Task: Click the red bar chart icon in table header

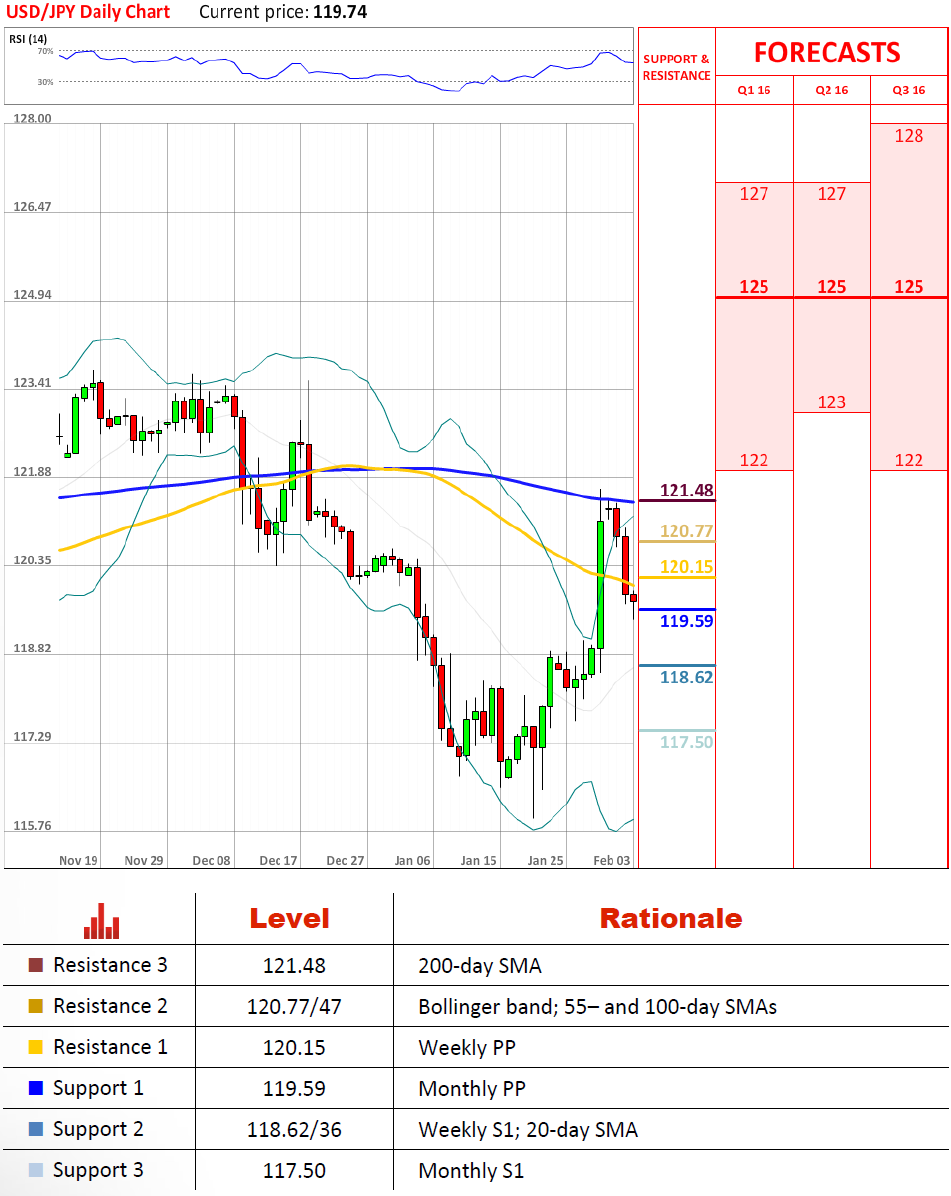Action: click(x=101, y=921)
